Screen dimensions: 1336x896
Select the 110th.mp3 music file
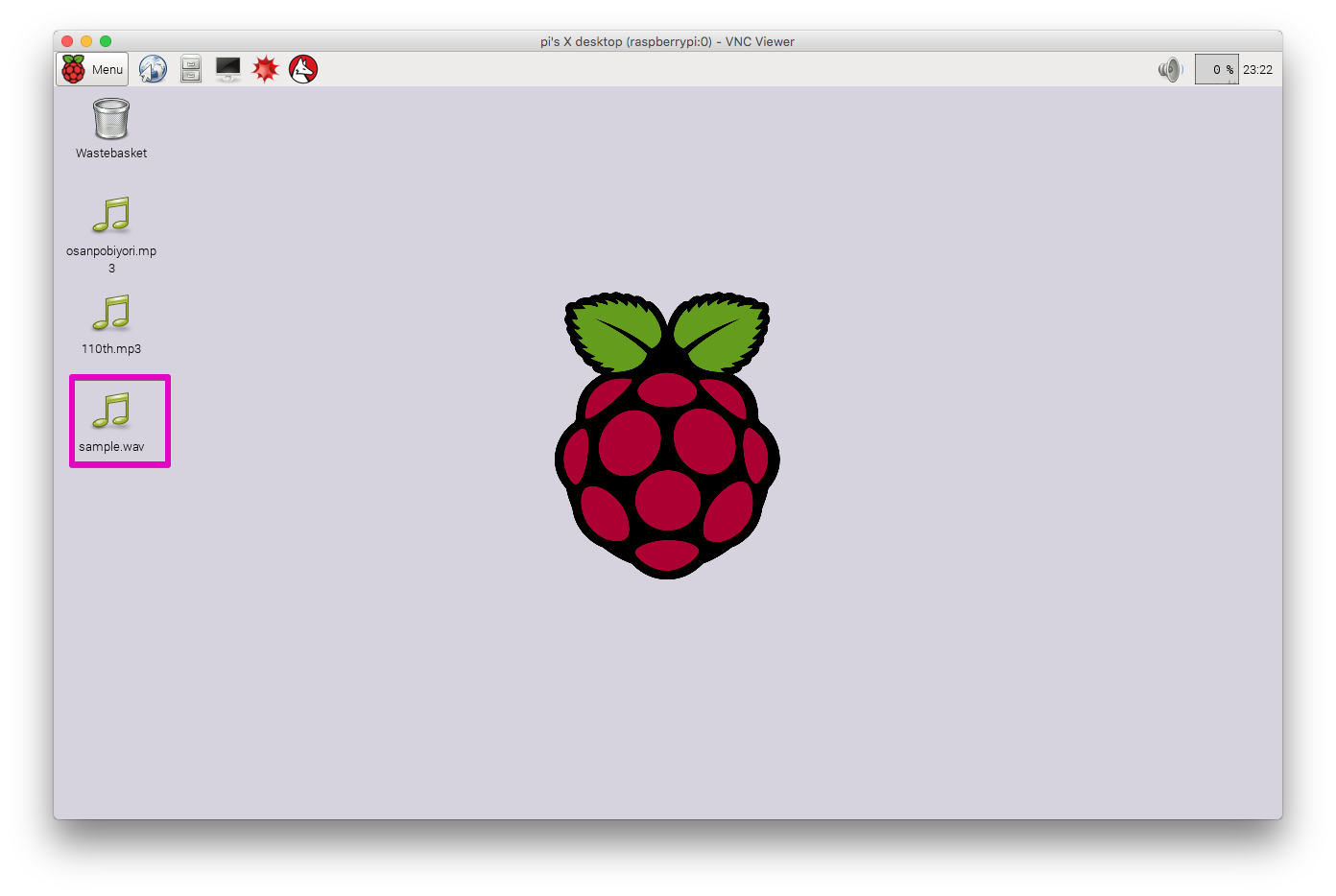pyautogui.click(x=110, y=315)
